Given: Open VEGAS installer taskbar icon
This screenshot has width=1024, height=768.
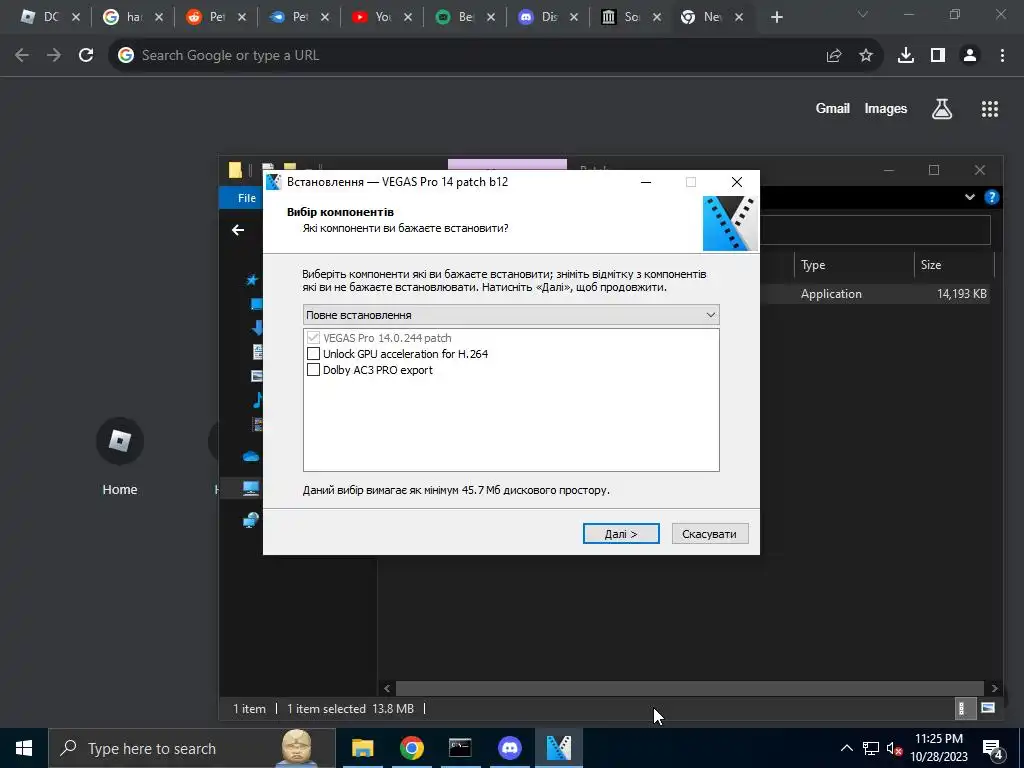Looking at the screenshot, I should coord(558,748).
